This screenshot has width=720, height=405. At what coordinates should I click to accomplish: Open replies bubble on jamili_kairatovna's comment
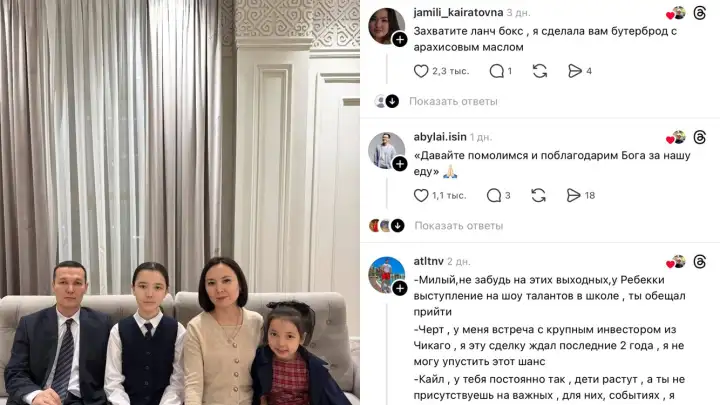coord(496,71)
